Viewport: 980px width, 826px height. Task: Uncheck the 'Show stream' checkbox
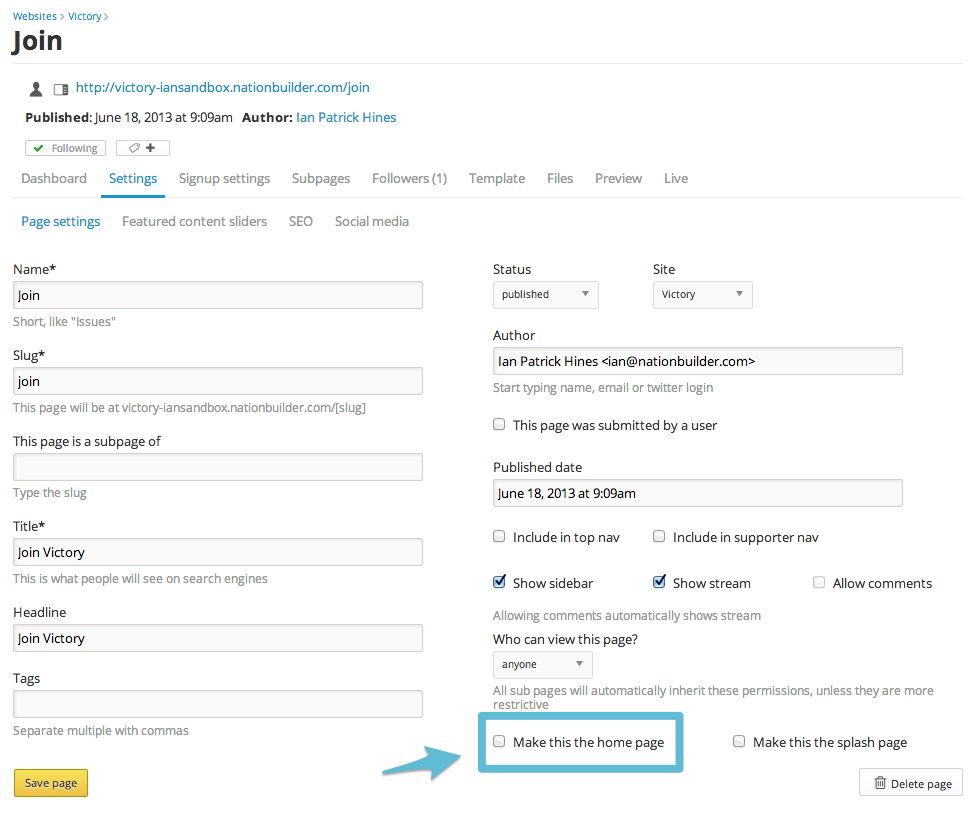[x=659, y=582]
